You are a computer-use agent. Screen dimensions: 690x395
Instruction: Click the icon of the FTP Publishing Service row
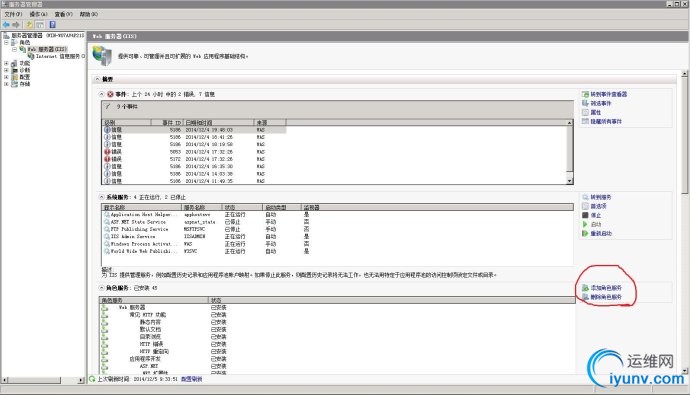[x=106, y=229]
